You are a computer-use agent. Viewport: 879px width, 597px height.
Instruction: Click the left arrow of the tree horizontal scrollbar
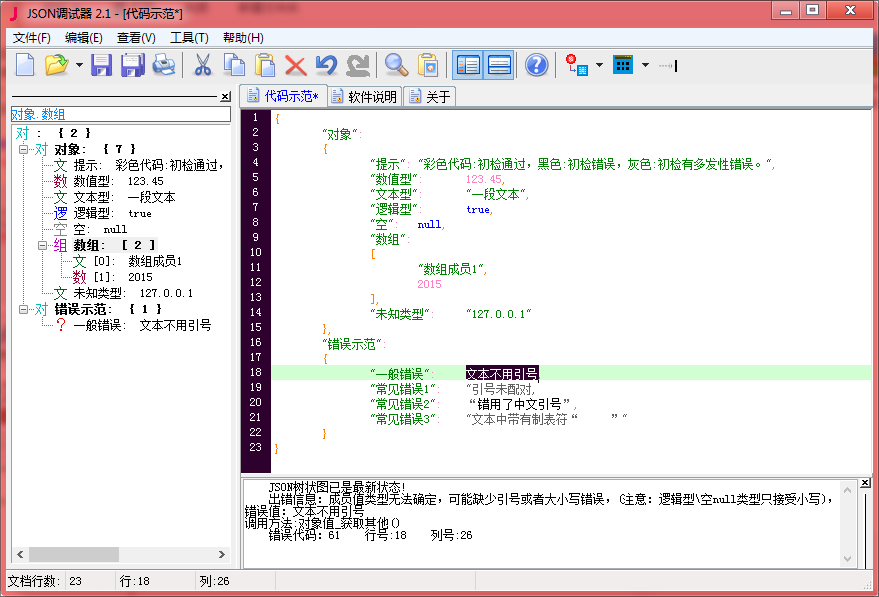[x=20, y=554]
